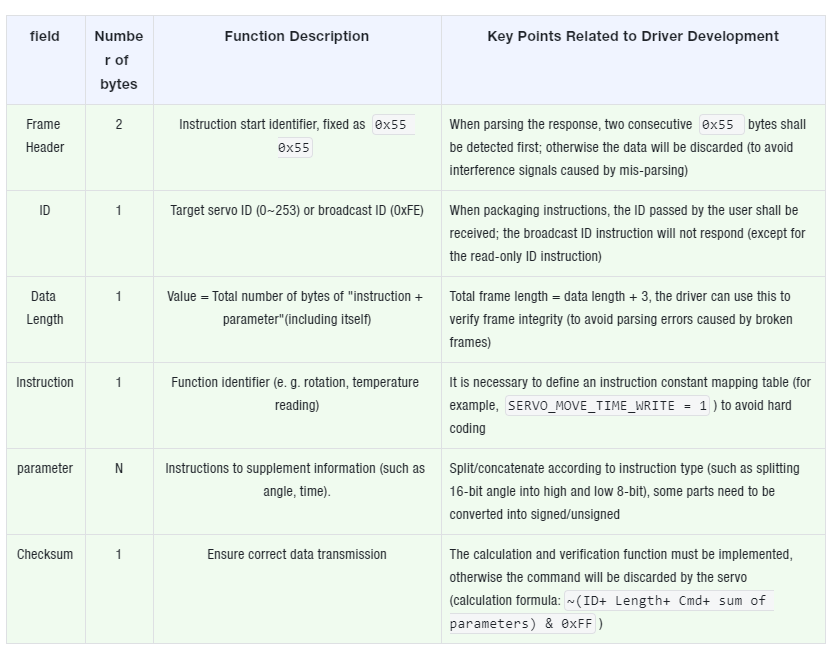Image resolution: width=838 pixels, height=659 pixels.
Task: Click the 'Number of bytes' column header
Action: coord(119,60)
